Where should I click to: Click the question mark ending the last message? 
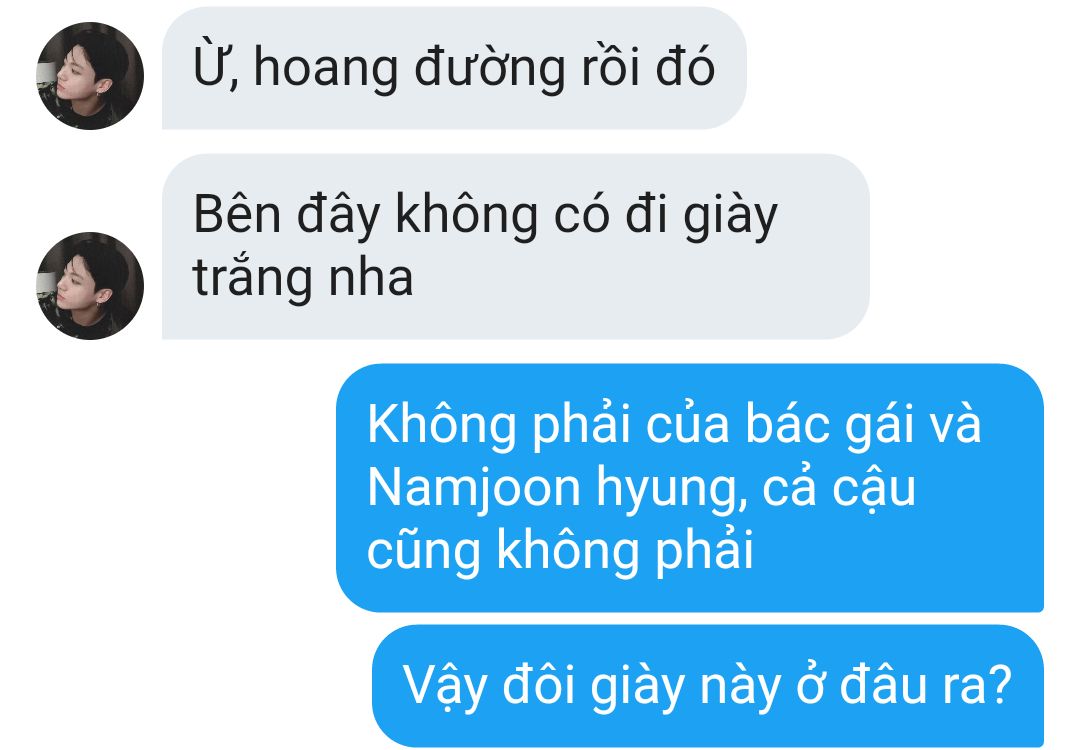[999, 684]
